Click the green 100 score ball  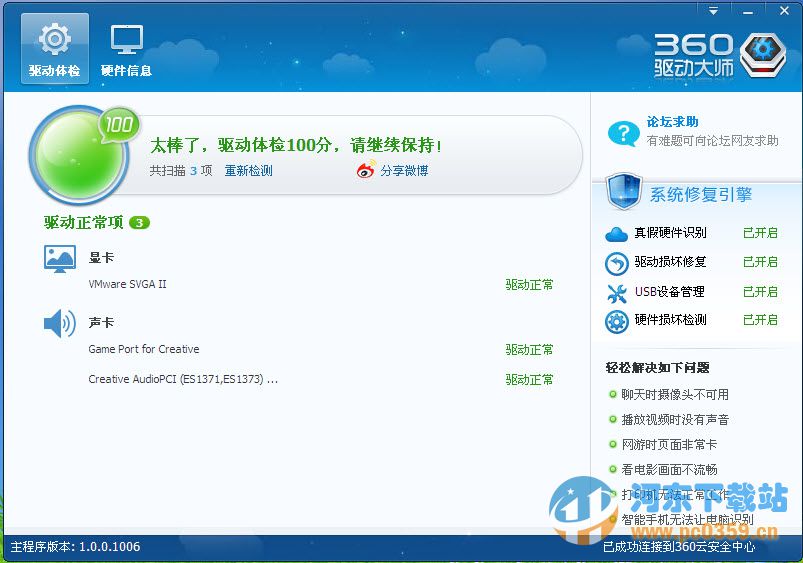(79, 154)
